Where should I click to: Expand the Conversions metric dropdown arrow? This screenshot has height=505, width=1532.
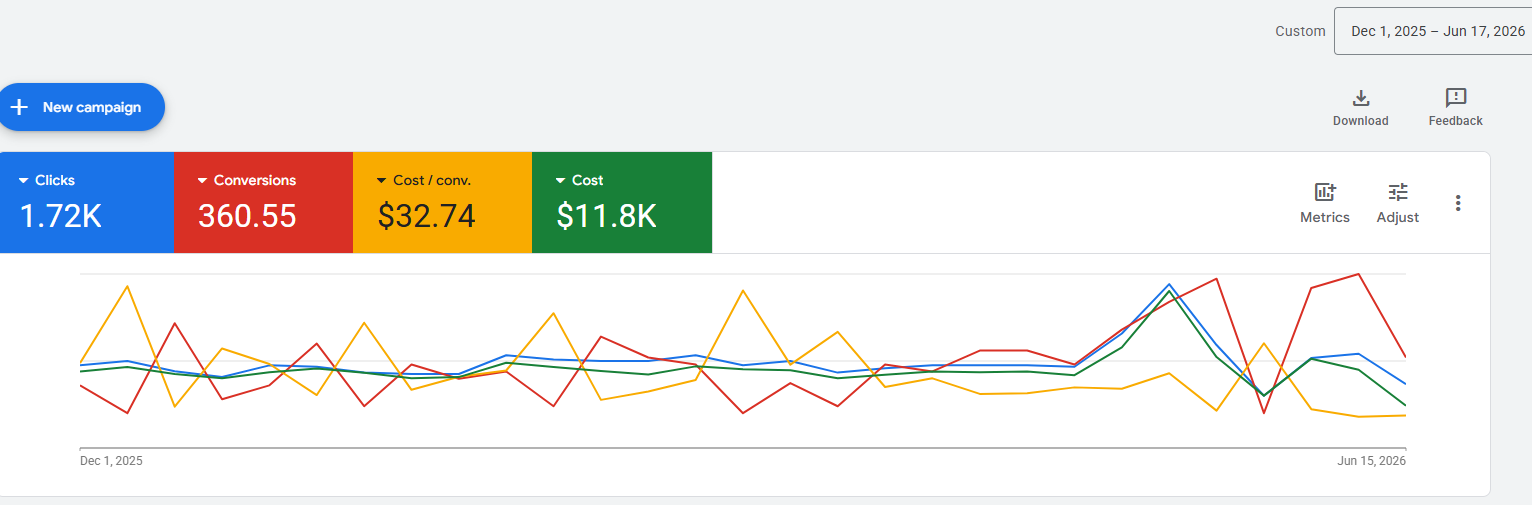[x=202, y=181]
